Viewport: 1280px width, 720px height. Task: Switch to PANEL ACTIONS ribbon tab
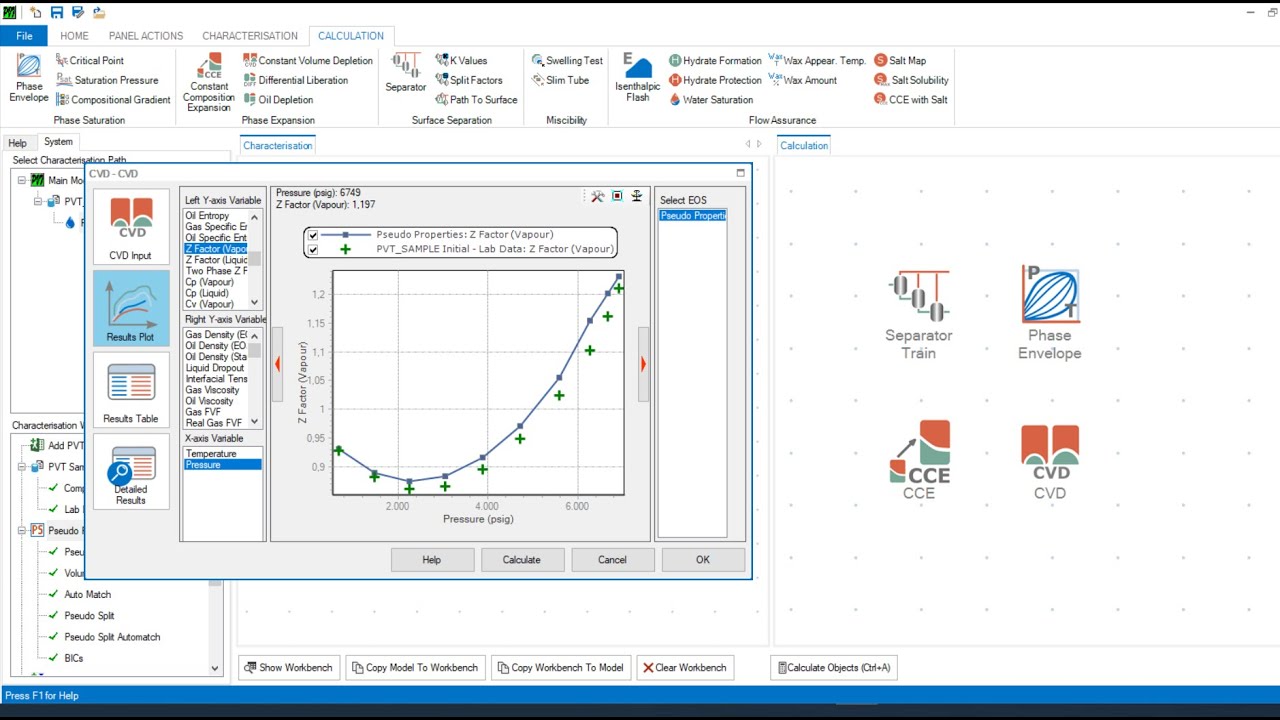point(146,36)
